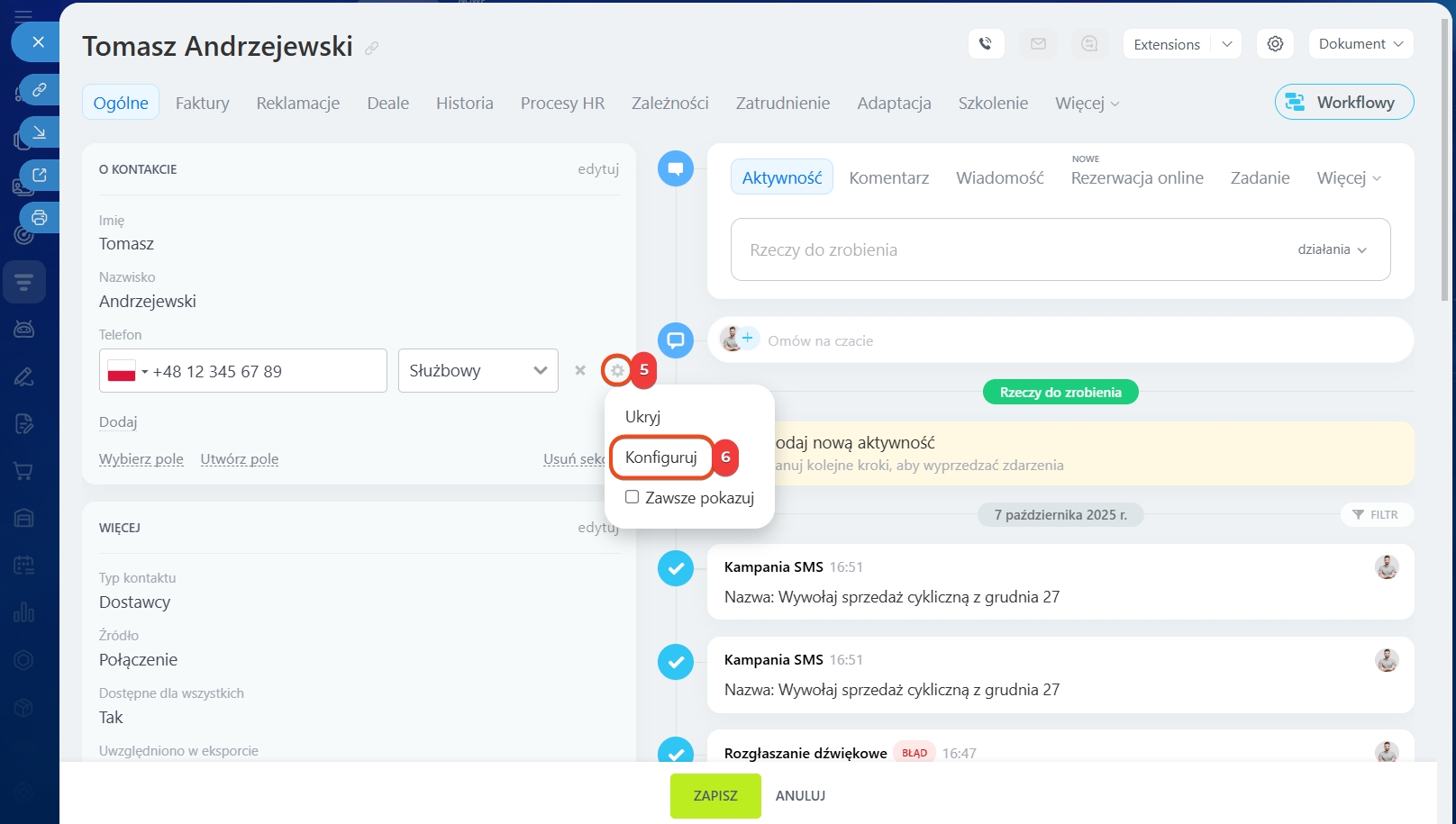This screenshot has width=1456, height=824.
Task: Click the email envelope icon in header
Action: pos(1038,44)
